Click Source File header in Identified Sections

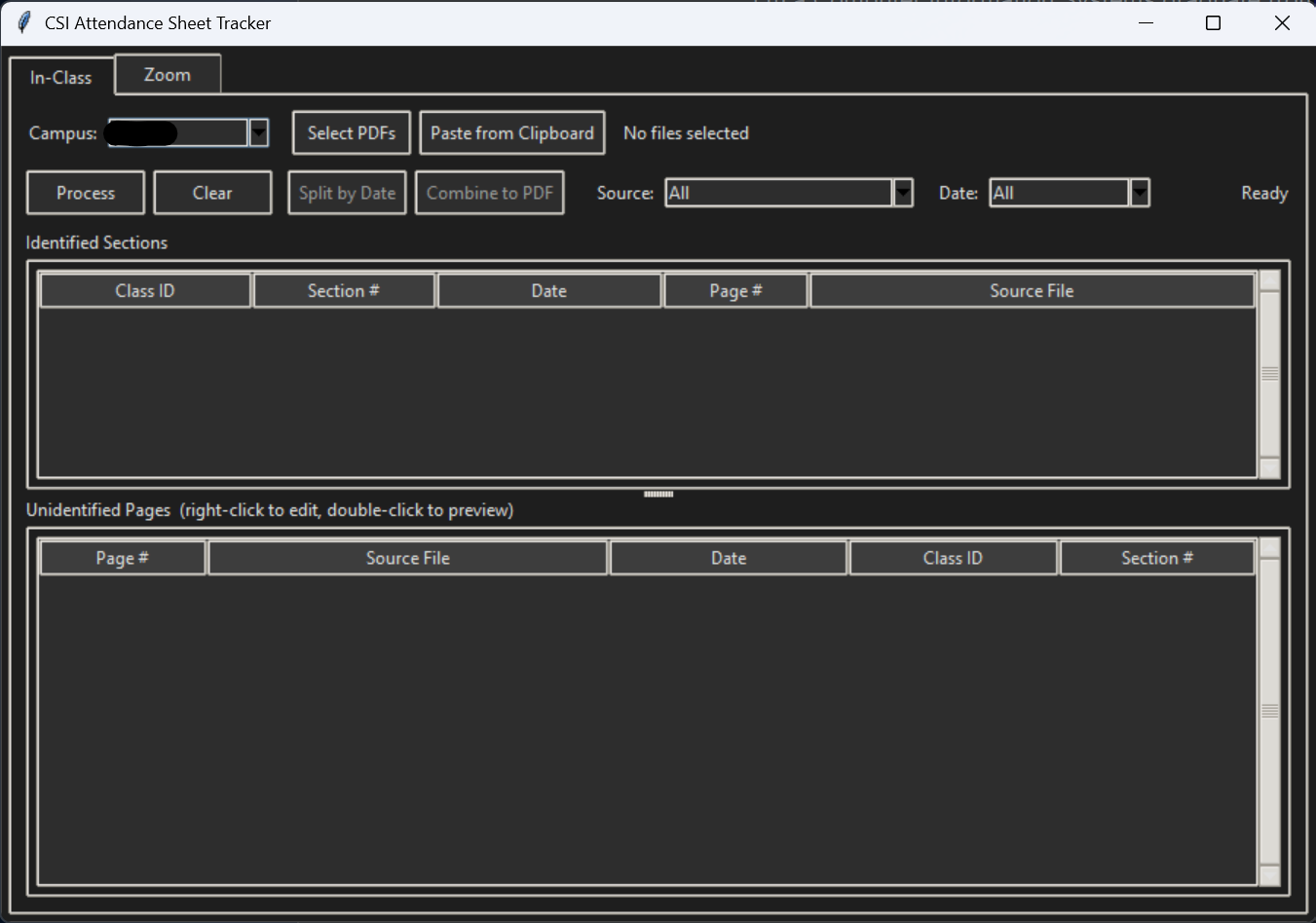(1033, 290)
